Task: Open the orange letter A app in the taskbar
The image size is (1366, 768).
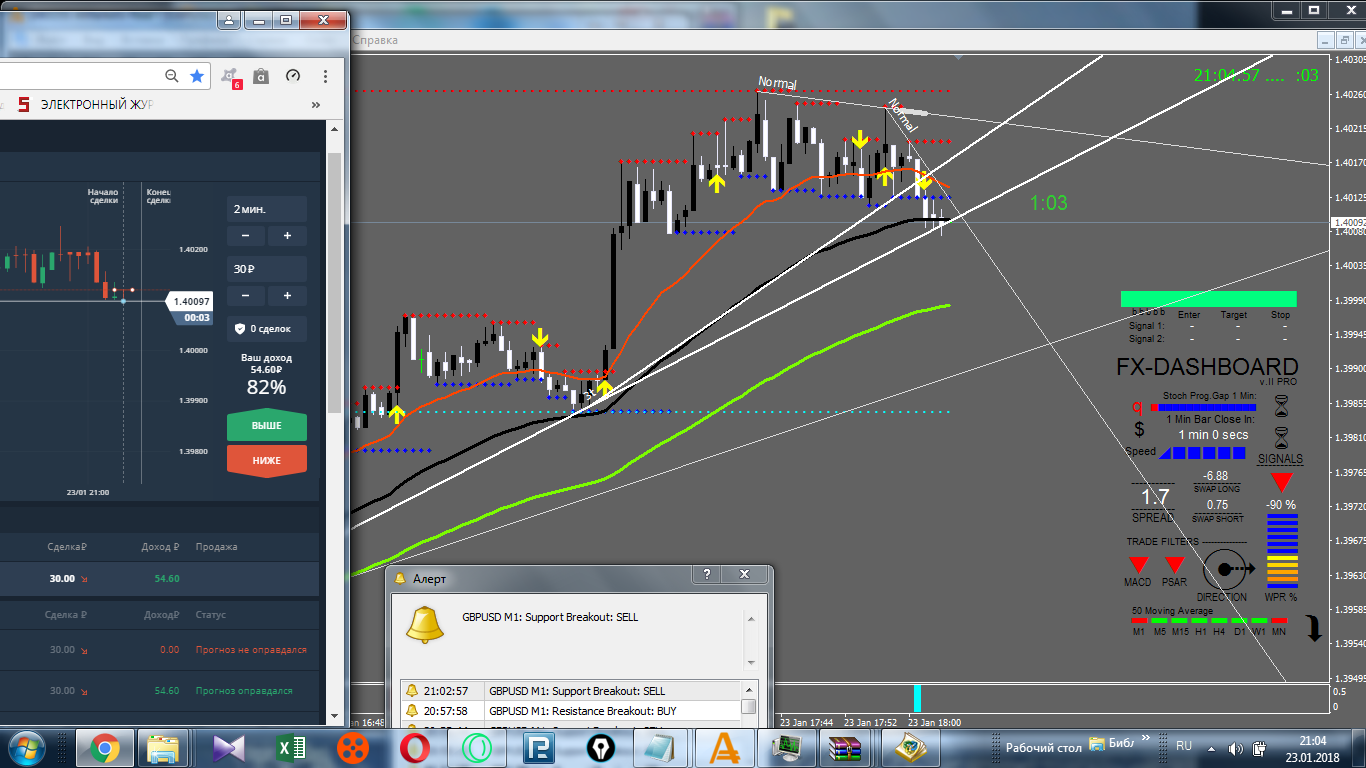Action: [x=725, y=748]
